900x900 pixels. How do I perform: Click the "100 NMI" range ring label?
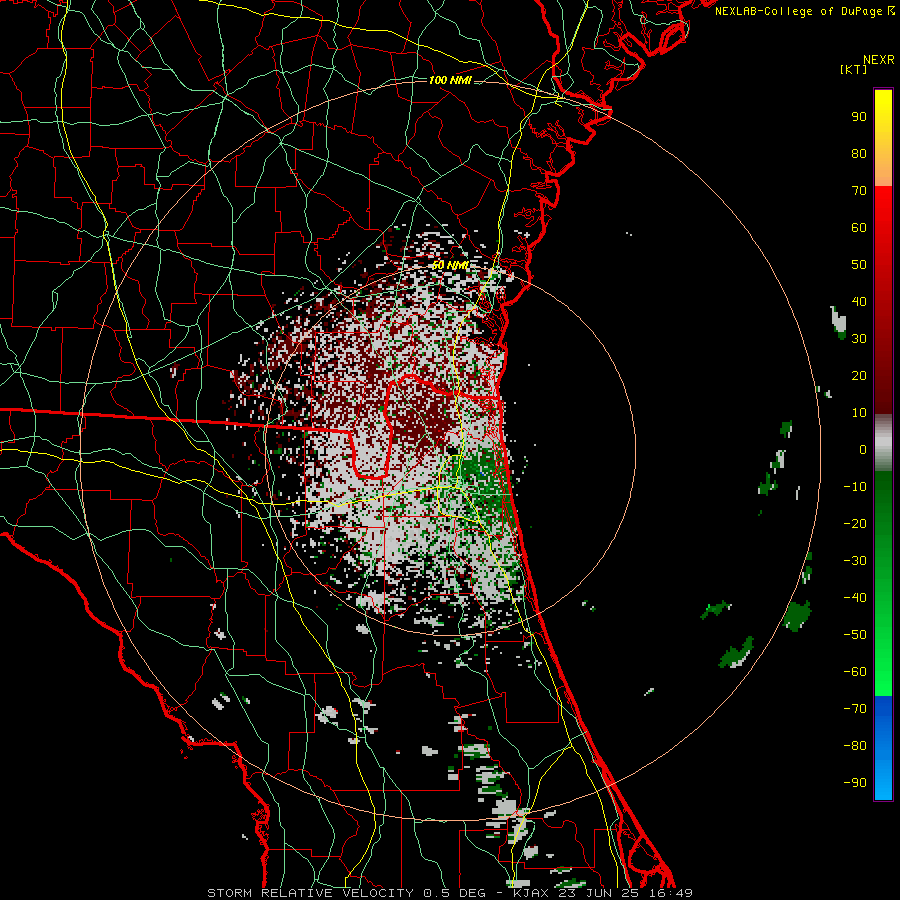click(x=450, y=80)
